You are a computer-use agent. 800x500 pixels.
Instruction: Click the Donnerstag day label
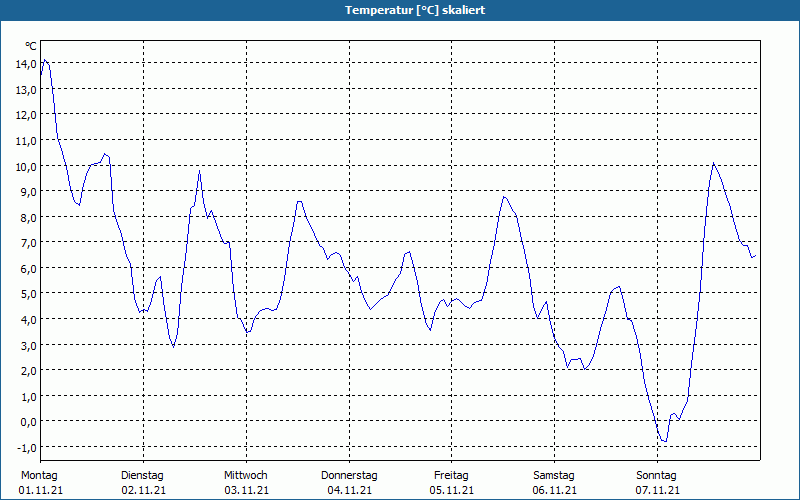point(349,476)
